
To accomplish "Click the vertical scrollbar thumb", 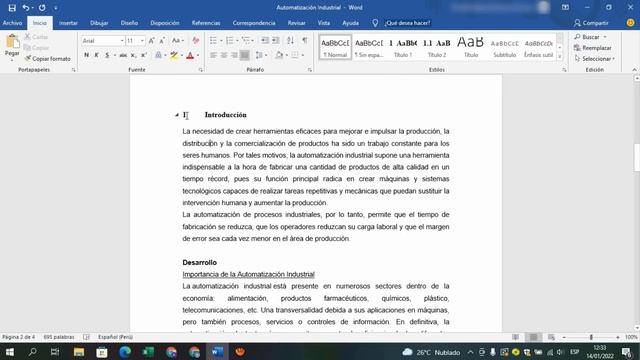I will tap(637, 158).
